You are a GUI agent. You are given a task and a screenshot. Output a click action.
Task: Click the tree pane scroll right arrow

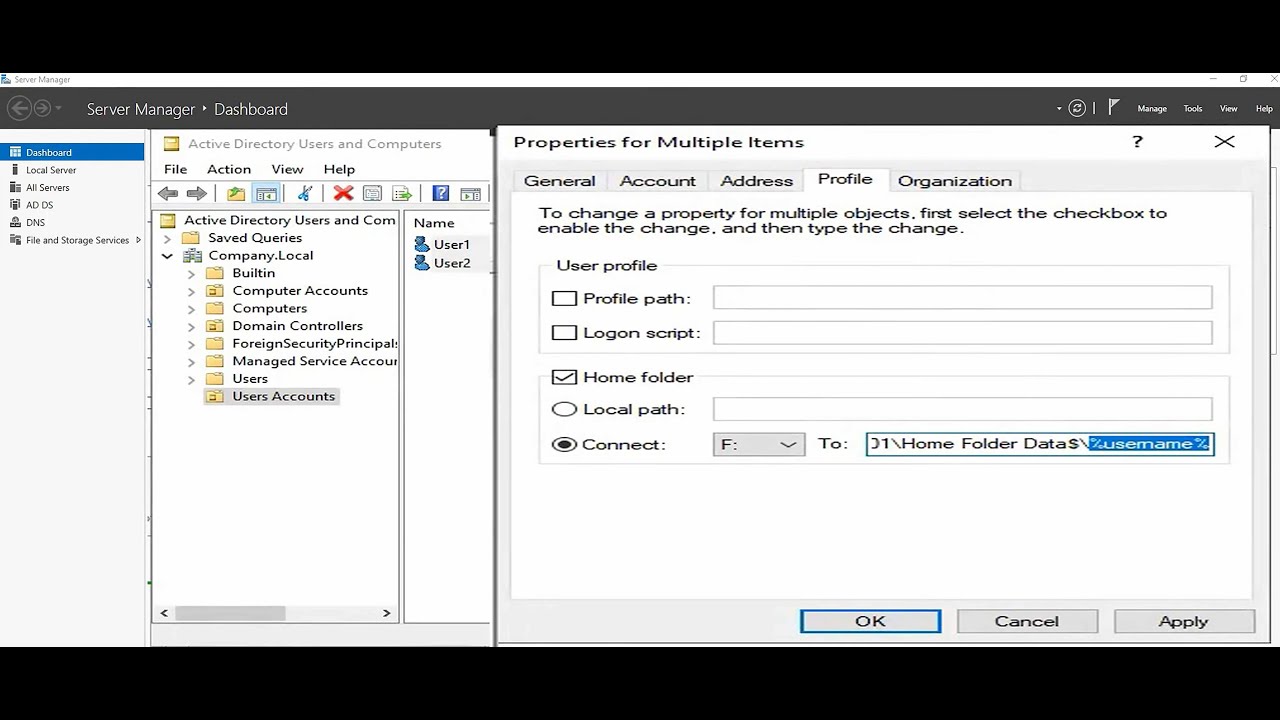coord(387,613)
